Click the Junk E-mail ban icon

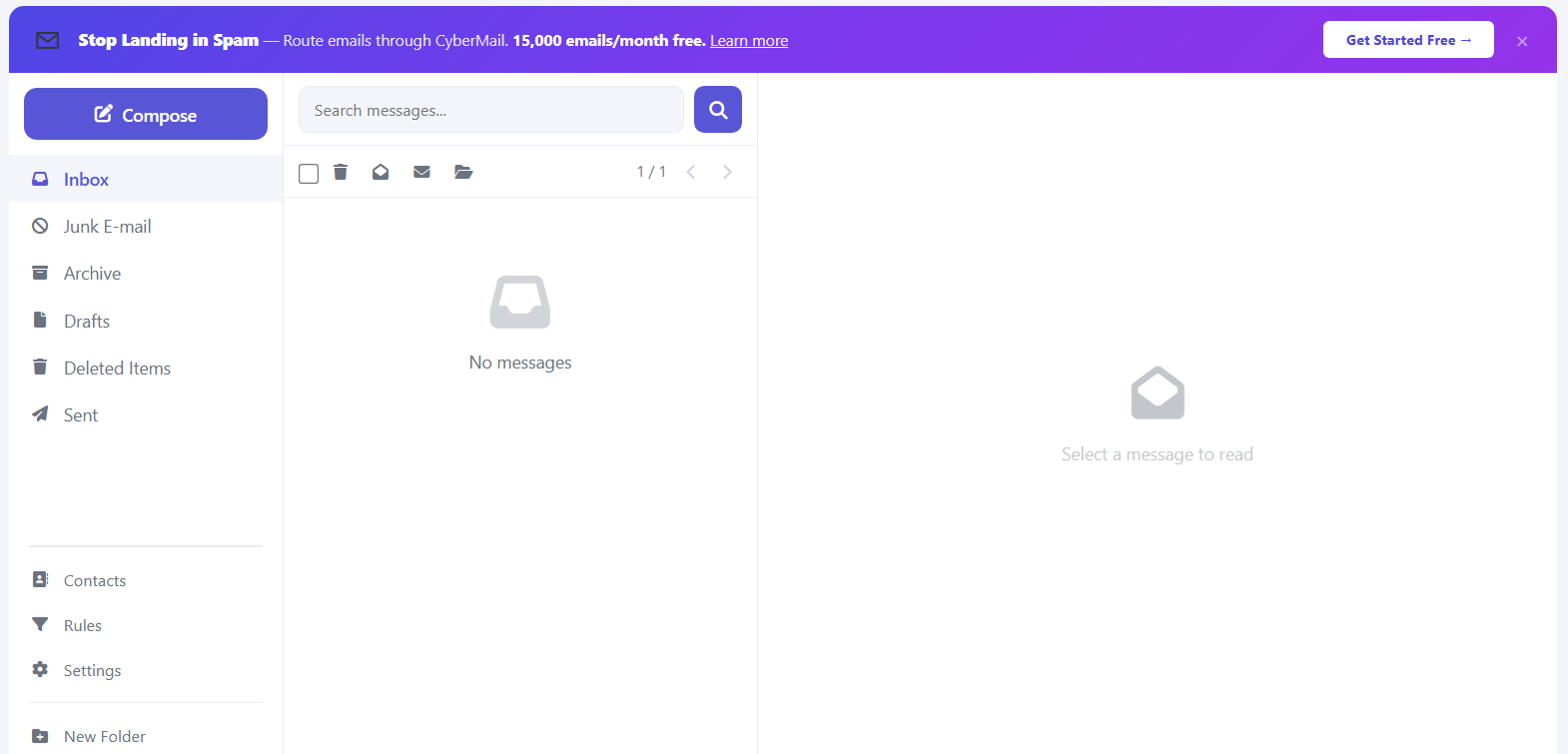point(40,226)
